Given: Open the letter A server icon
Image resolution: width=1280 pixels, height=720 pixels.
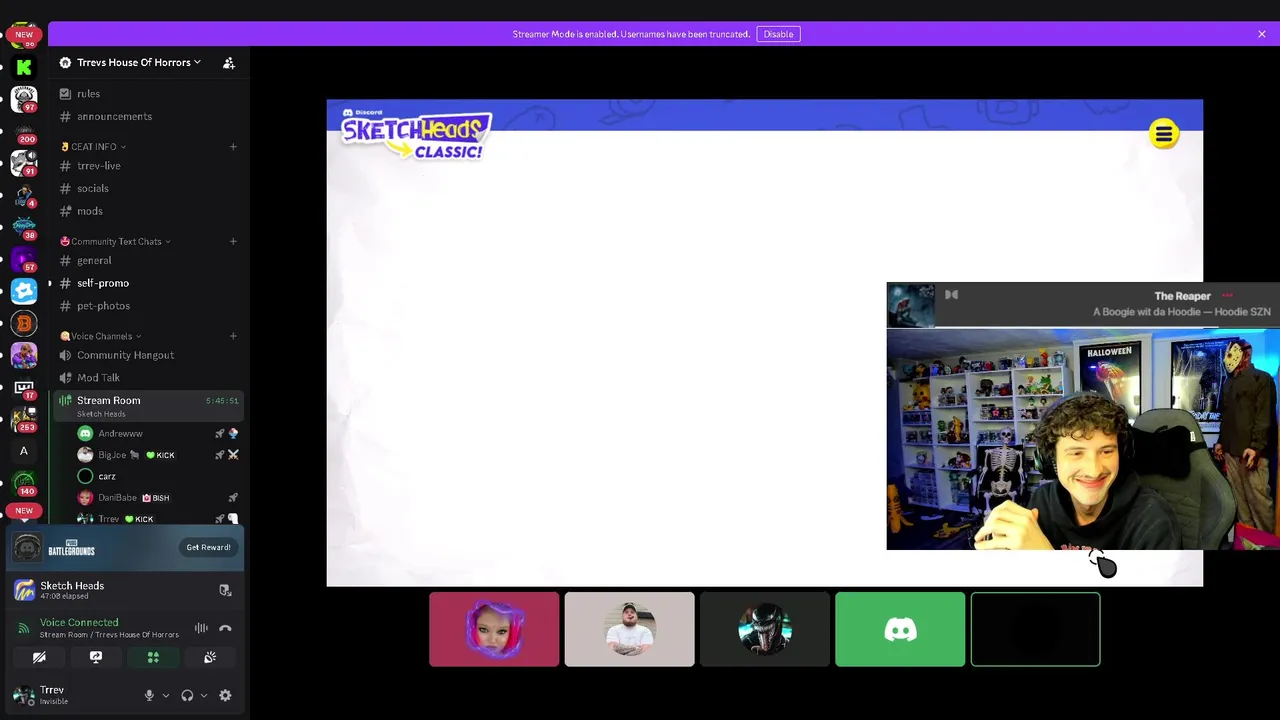Looking at the screenshot, I should coord(24,451).
